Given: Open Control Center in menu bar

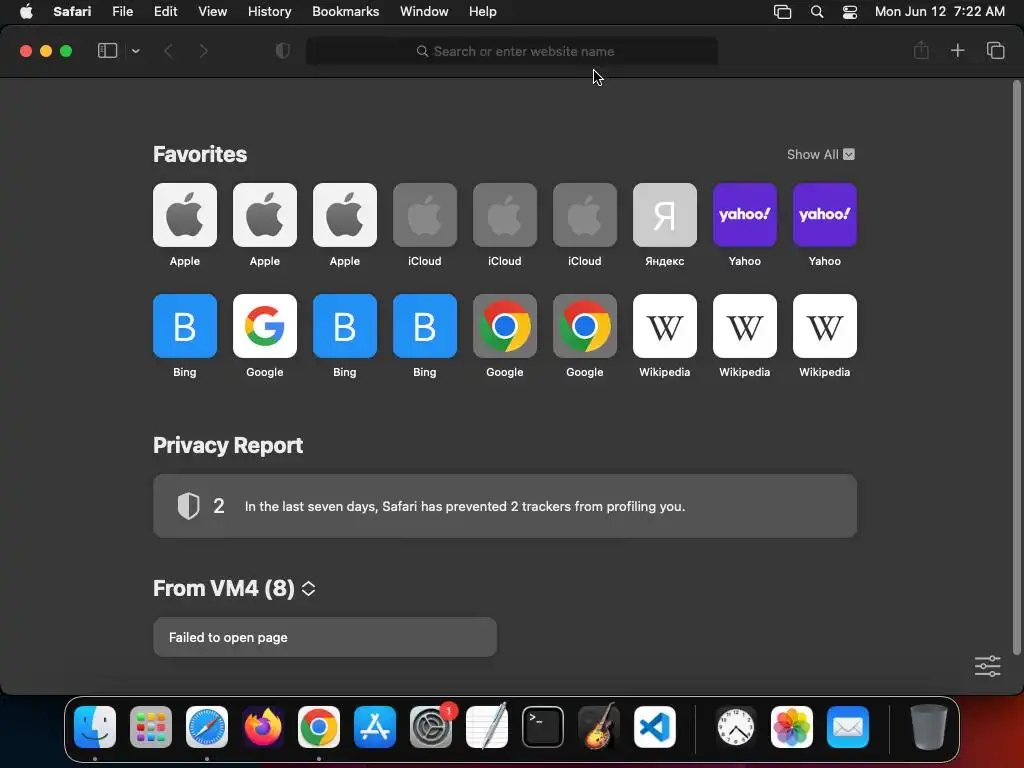Looking at the screenshot, I should point(850,12).
